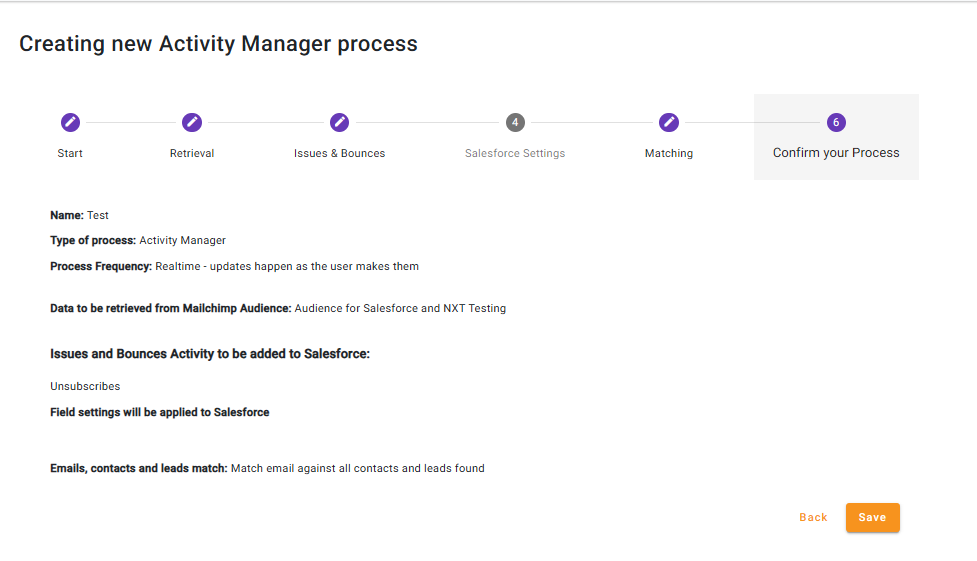The width and height of the screenshot is (977, 561).
Task: Select the Issues & Bounces pencil icon
Action: click(x=339, y=122)
